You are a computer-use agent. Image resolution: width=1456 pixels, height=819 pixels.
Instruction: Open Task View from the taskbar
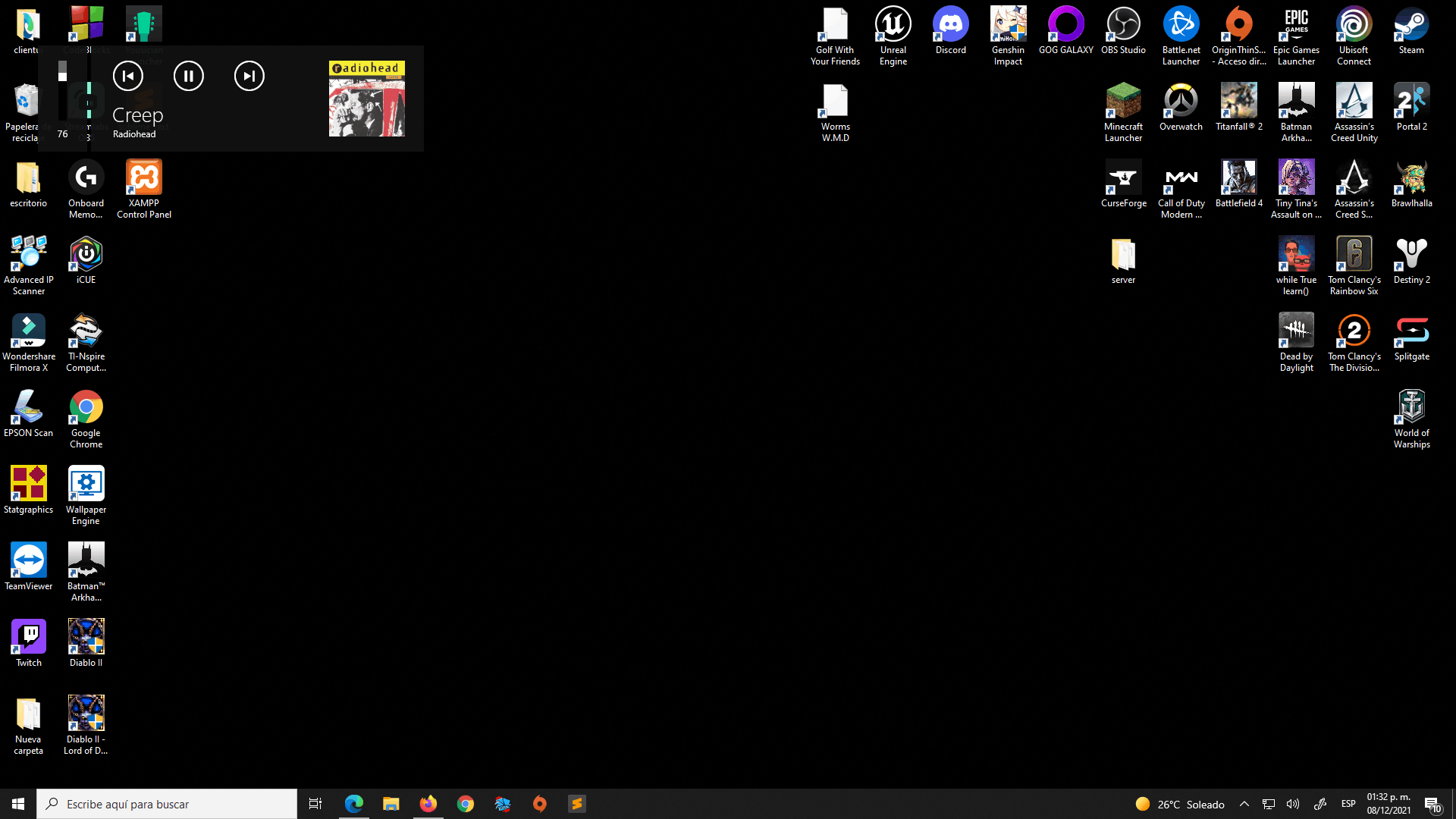point(315,804)
